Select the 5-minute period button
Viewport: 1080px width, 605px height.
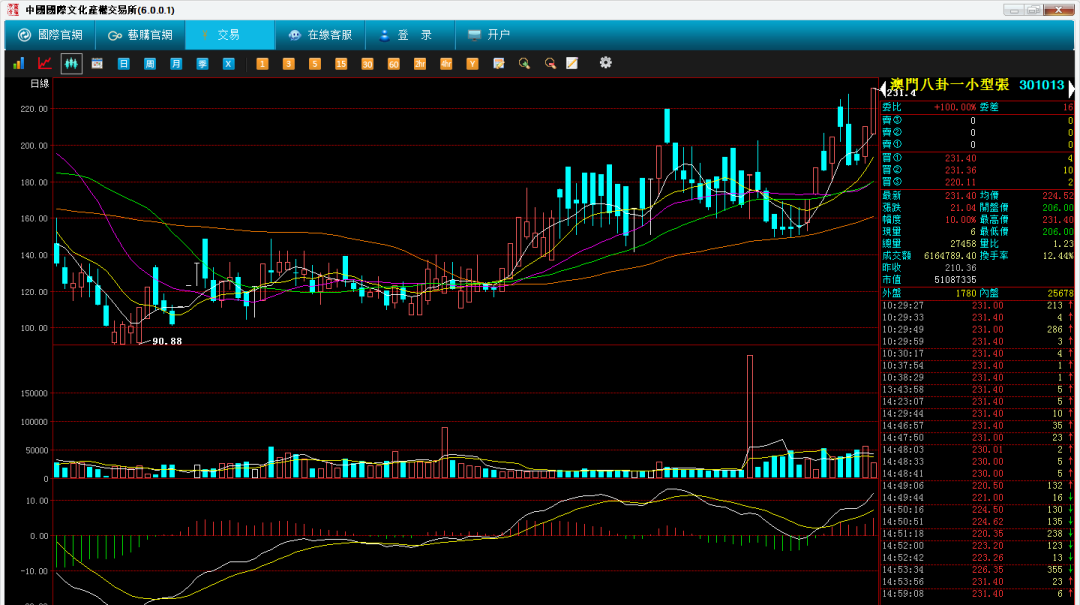click(x=314, y=63)
